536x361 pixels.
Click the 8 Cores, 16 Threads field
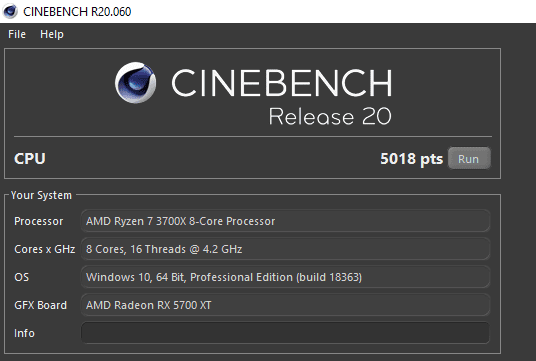(x=285, y=249)
